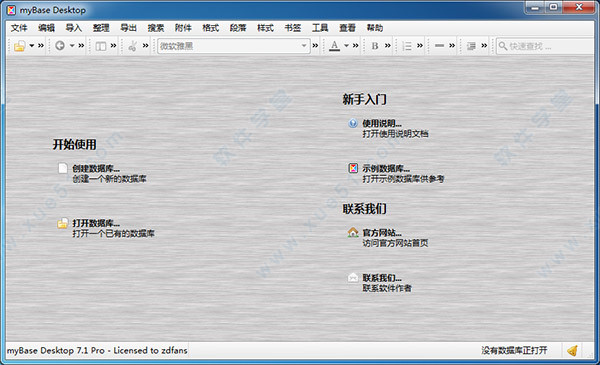Expand overflow chevron after the navigation group
The image size is (600, 365).
81,46
